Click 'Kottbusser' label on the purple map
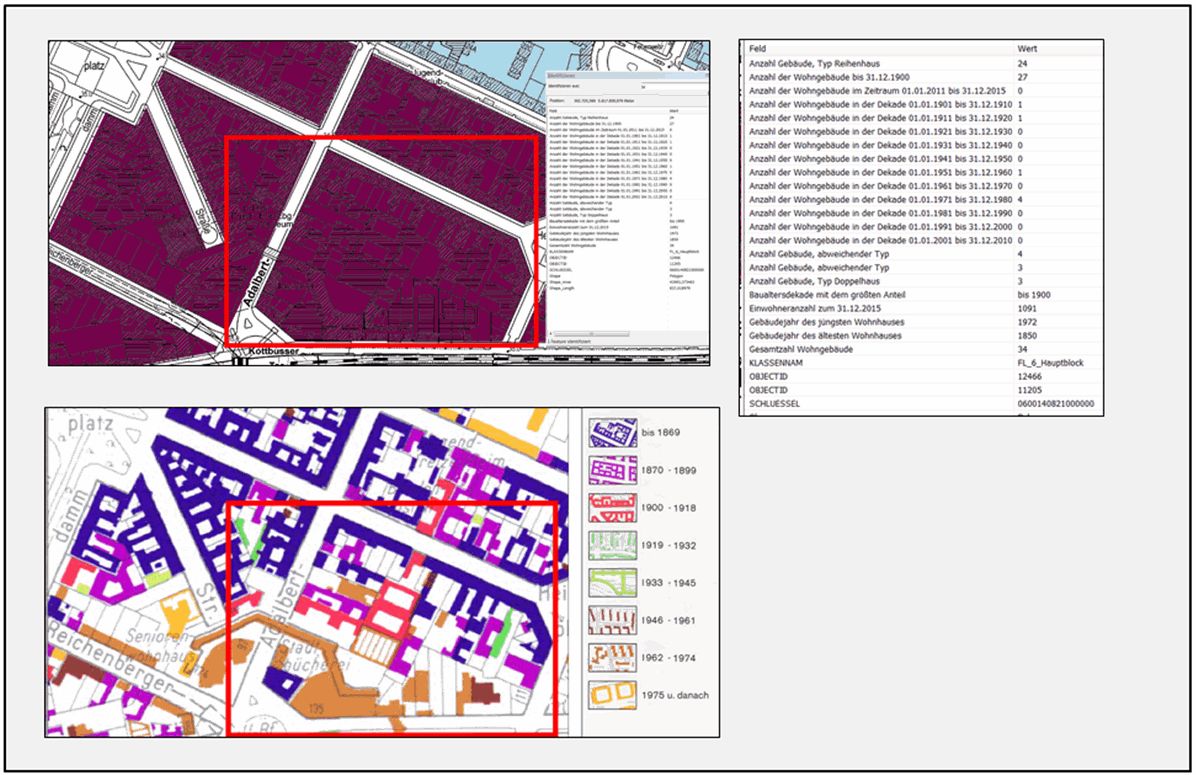This screenshot has height=775, width=1196. click(274, 352)
